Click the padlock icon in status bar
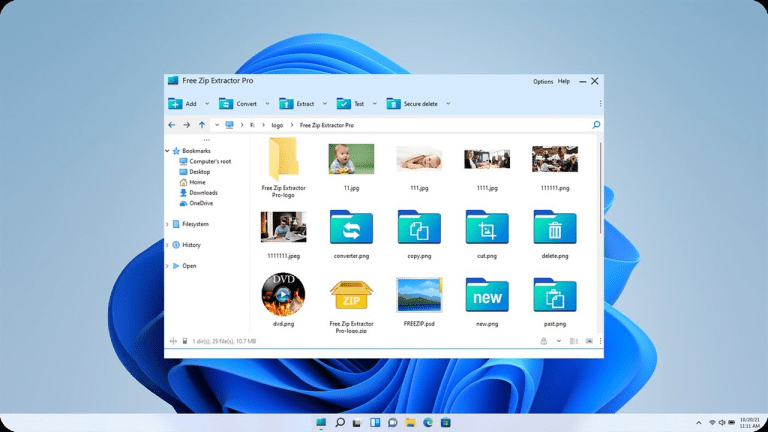This screenshot has width=768, height=432. tap(543, 341)
